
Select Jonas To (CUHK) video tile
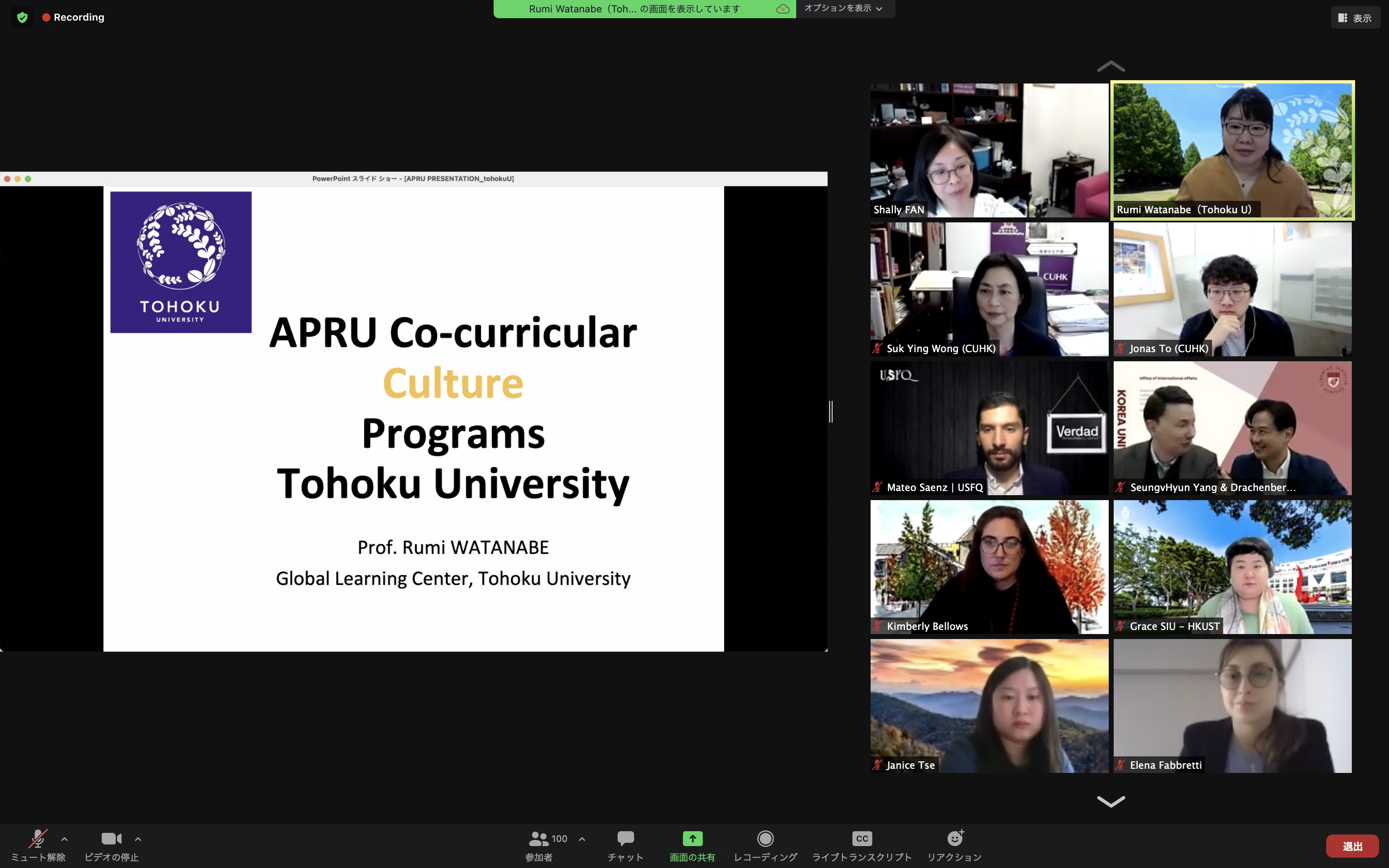[1232, 289]
